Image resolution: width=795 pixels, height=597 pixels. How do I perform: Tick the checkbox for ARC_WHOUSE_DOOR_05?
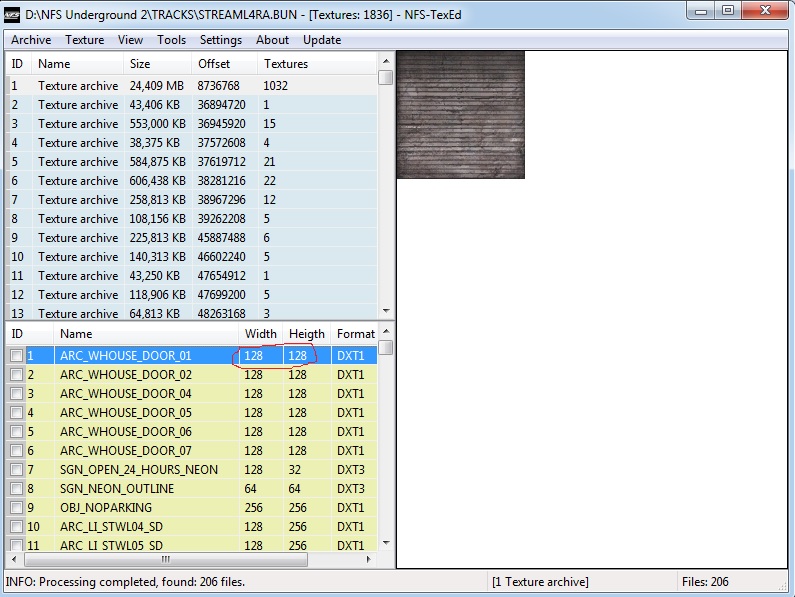17,413
